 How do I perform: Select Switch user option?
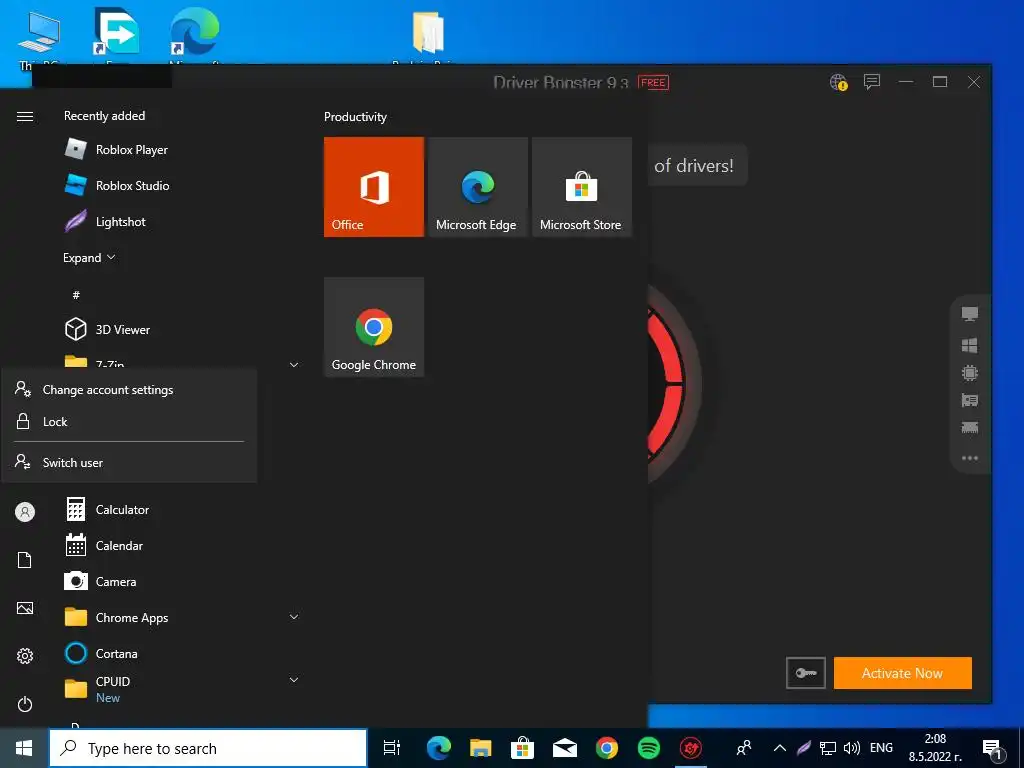tap(129, 462)
